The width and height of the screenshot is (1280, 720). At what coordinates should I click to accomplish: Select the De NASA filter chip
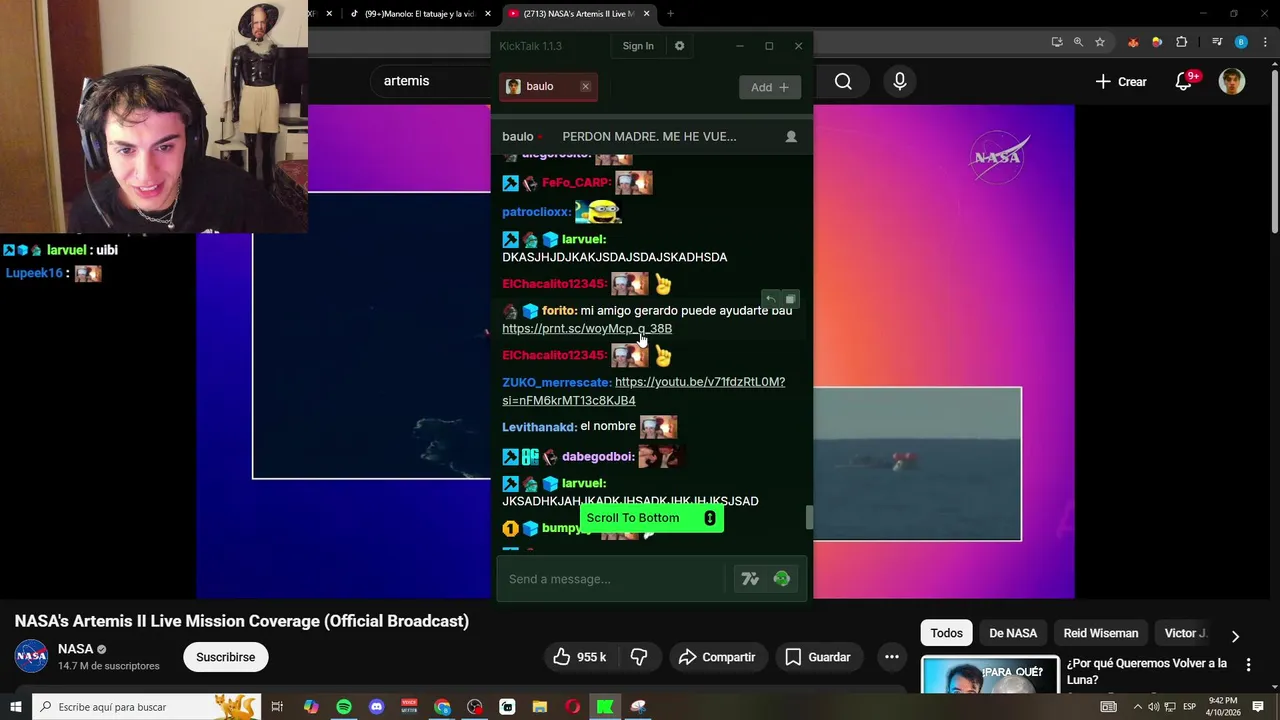tap(1013, 633)
